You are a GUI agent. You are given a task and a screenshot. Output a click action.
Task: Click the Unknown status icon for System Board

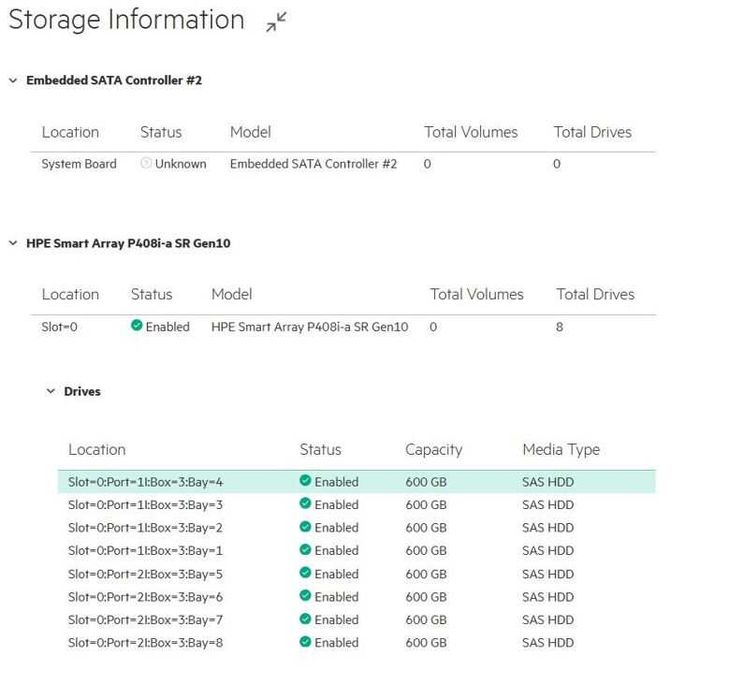(x=146, y=163)
